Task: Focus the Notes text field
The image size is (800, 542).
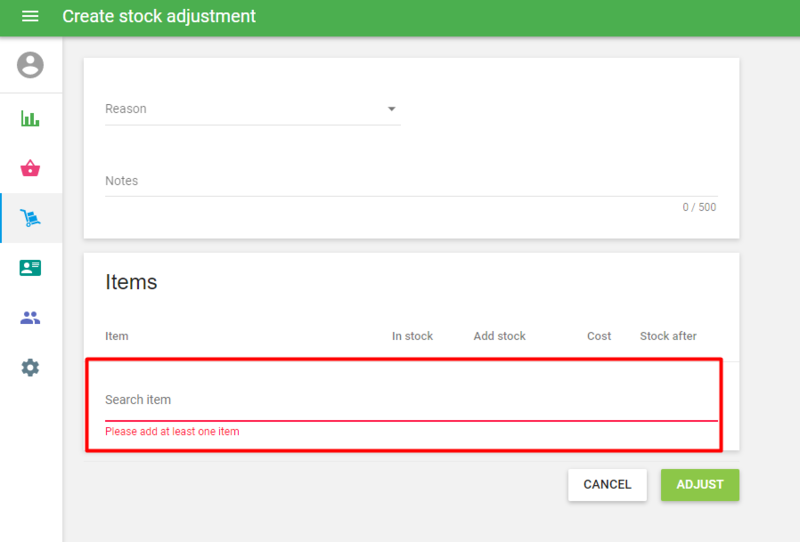Action: pos(410,182)
